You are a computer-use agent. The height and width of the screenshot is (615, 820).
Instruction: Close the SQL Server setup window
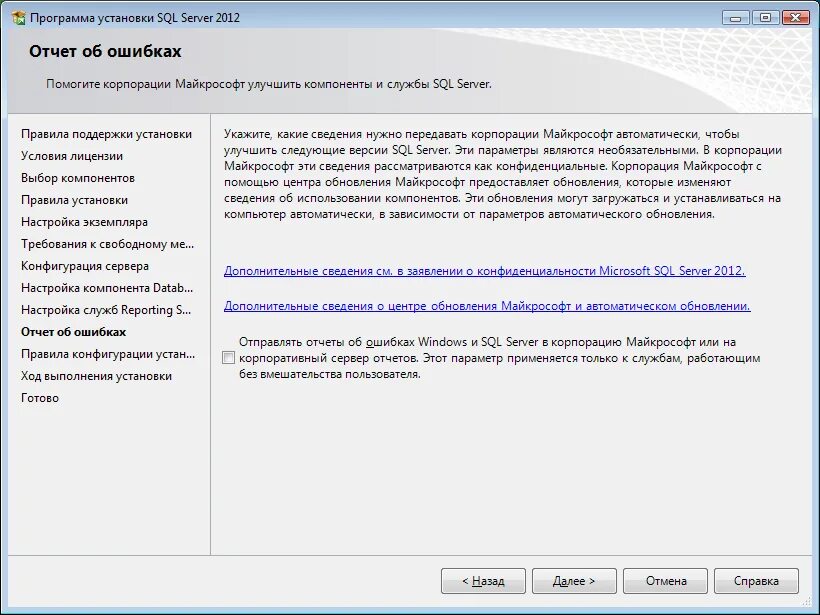795,18
